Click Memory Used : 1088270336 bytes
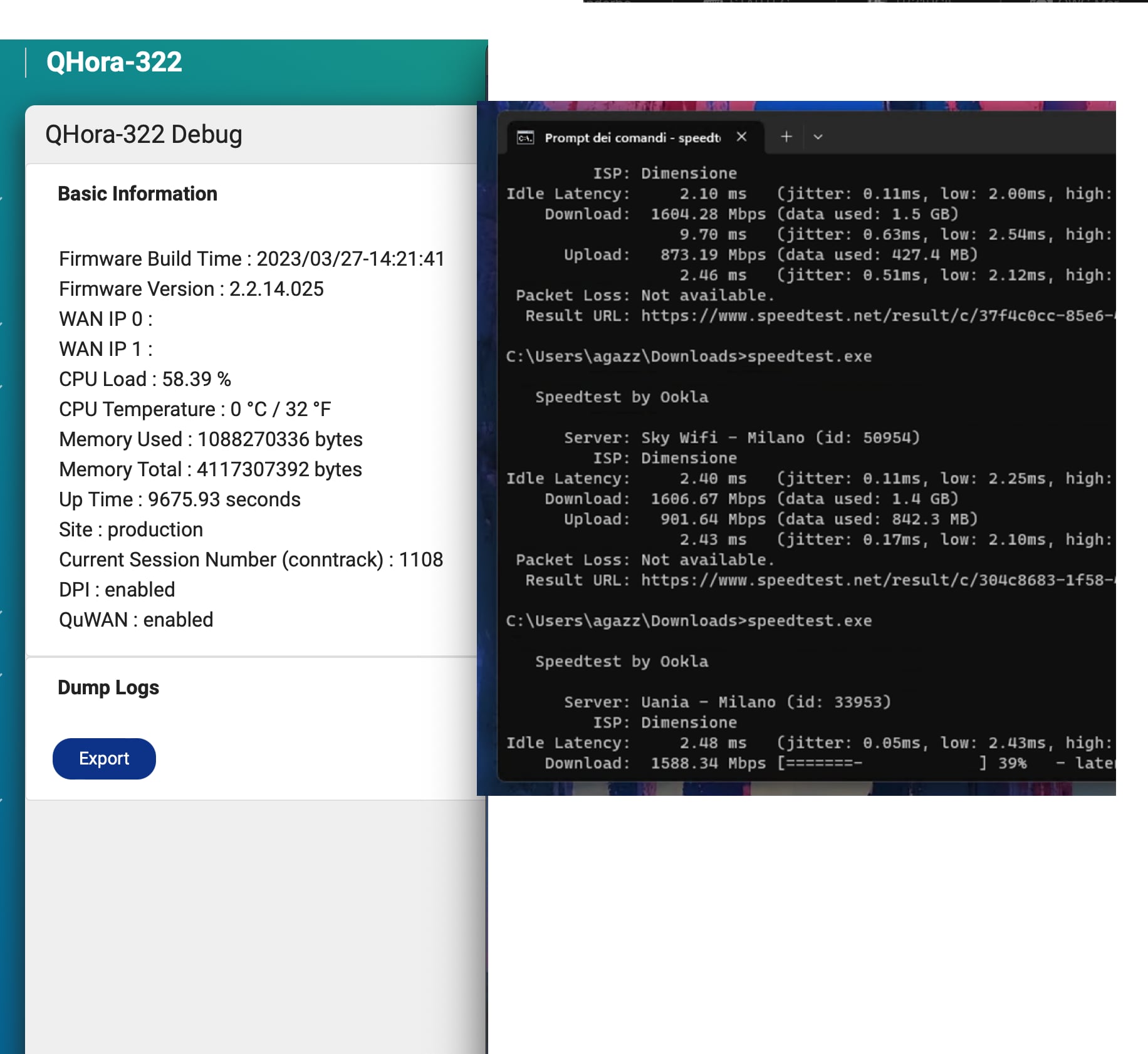Viewport: 1148px width, 1054px height. tap(211, 439)
